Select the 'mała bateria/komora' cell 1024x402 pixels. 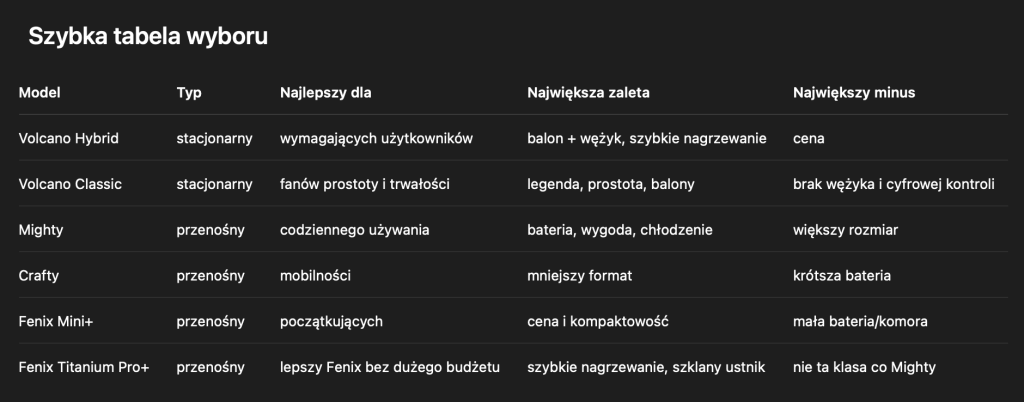[x=860, y=321]
